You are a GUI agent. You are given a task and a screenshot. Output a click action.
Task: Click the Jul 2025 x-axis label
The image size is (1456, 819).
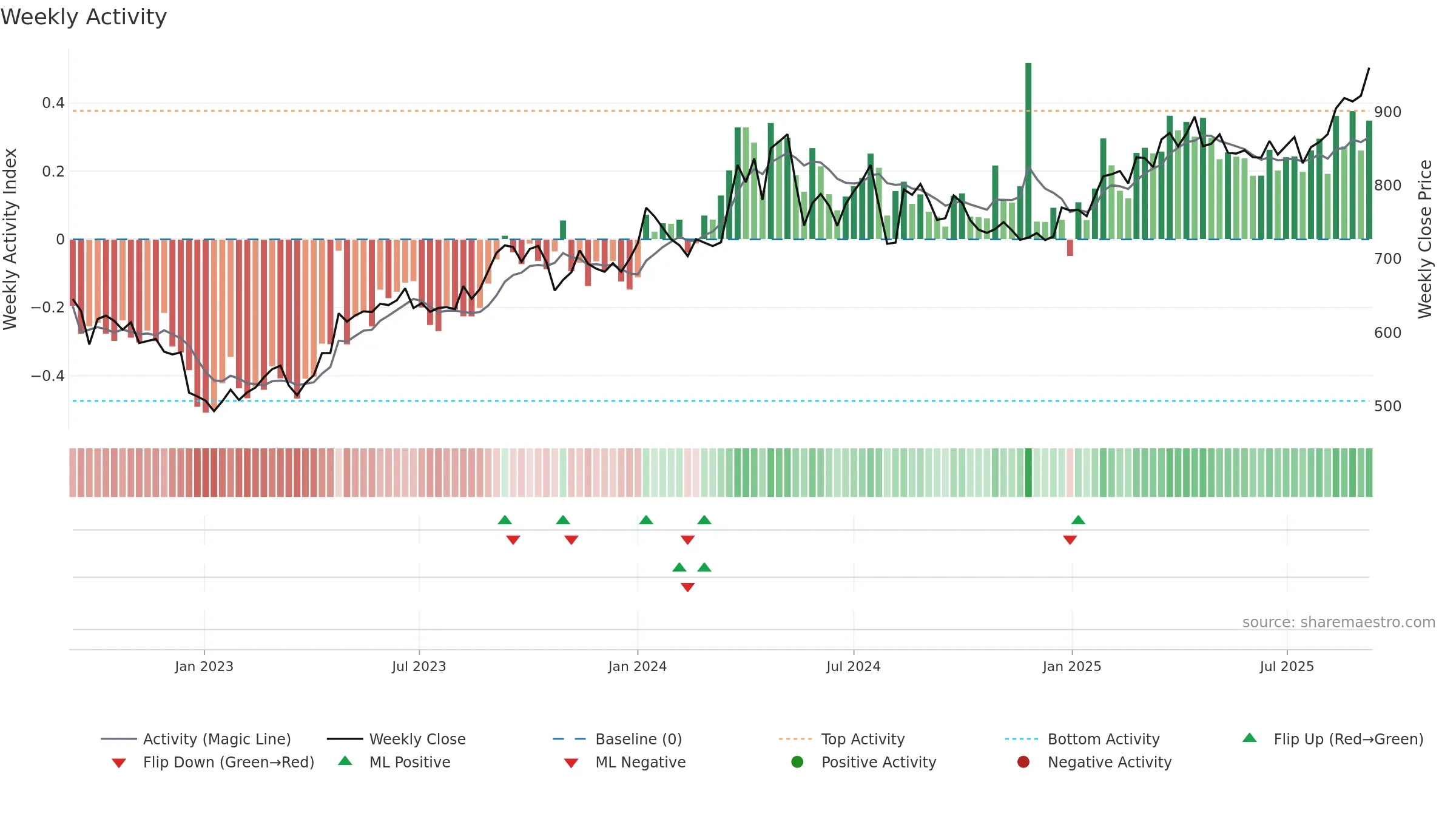(1287, 667)
